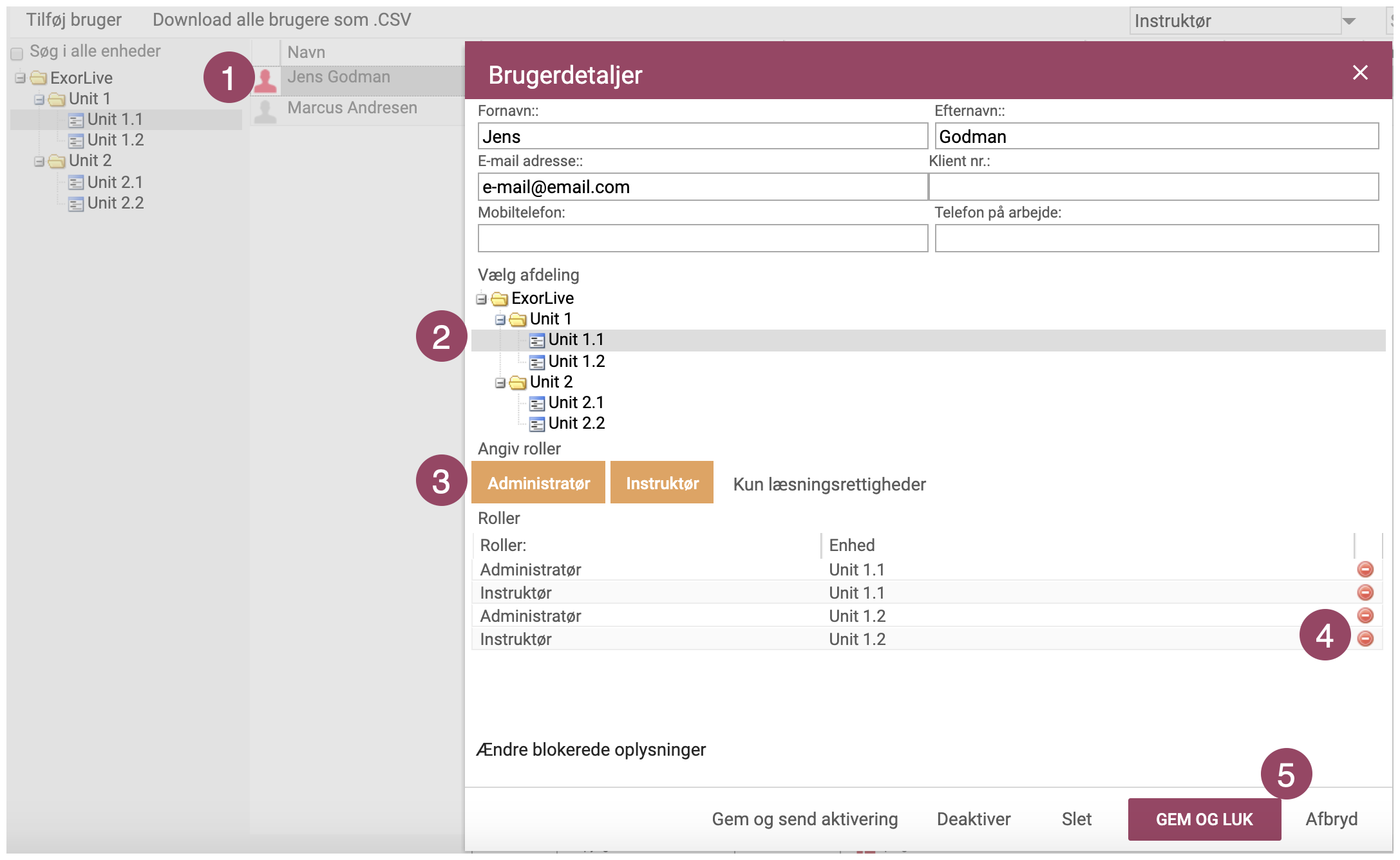
Task: Click Download alle brugere som .CSV
Action: pyautogui.click(x=281, y=20)
